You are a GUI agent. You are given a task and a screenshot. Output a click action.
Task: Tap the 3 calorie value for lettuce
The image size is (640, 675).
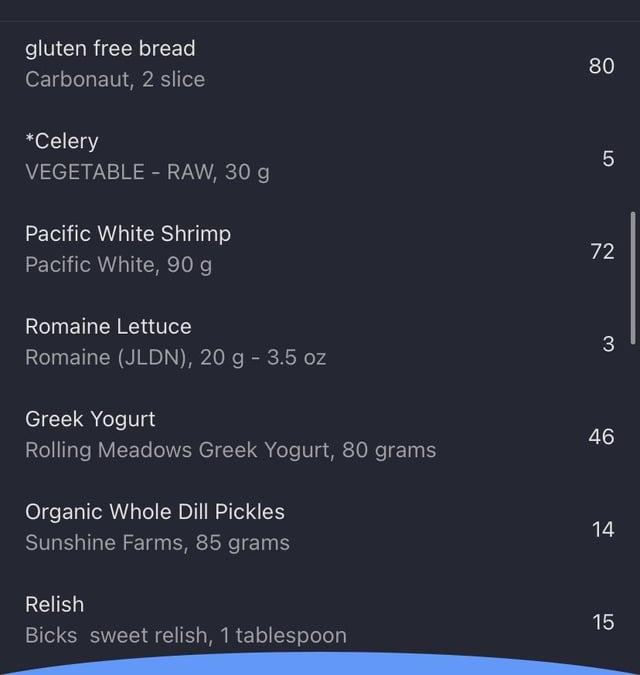tap(608, 344)
